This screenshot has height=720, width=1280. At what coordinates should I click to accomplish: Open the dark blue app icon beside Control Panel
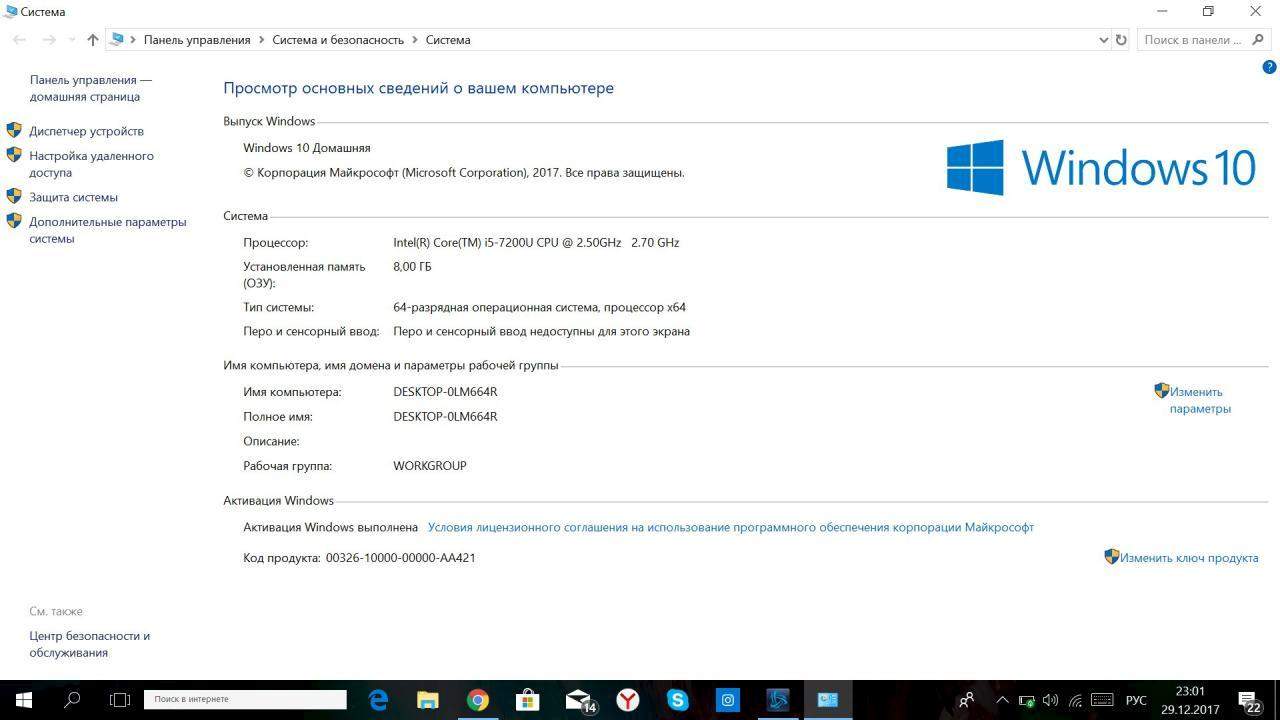(x=778, y=700)
